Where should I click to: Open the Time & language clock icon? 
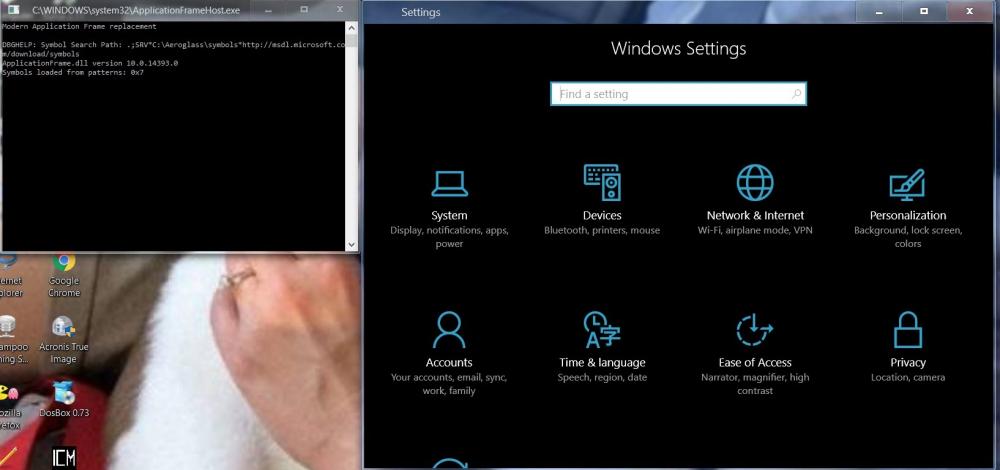602,329
